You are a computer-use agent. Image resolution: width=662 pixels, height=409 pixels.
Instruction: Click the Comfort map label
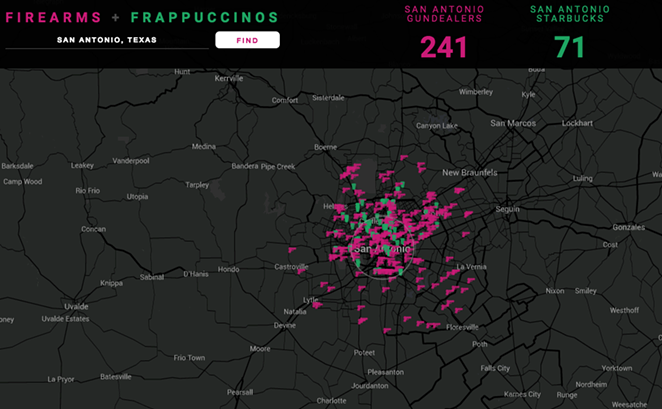click(285, 100)
